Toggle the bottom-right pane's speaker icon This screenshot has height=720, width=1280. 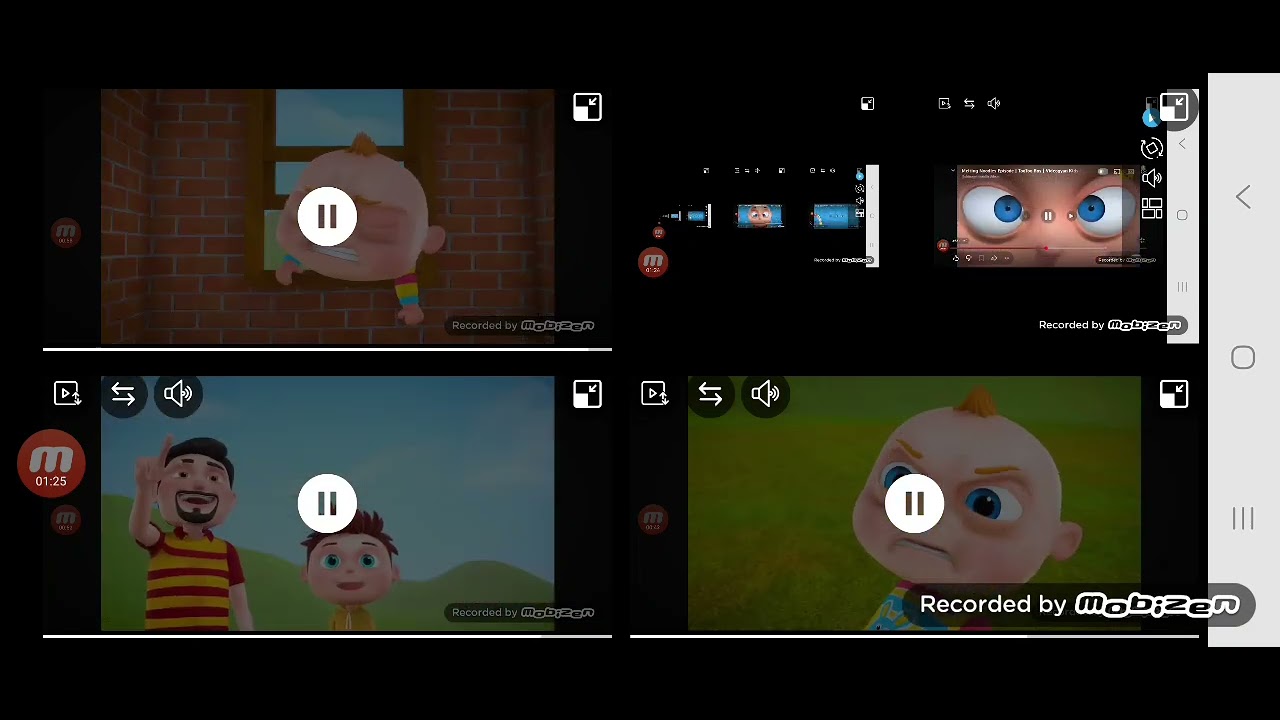coord(765,394)
